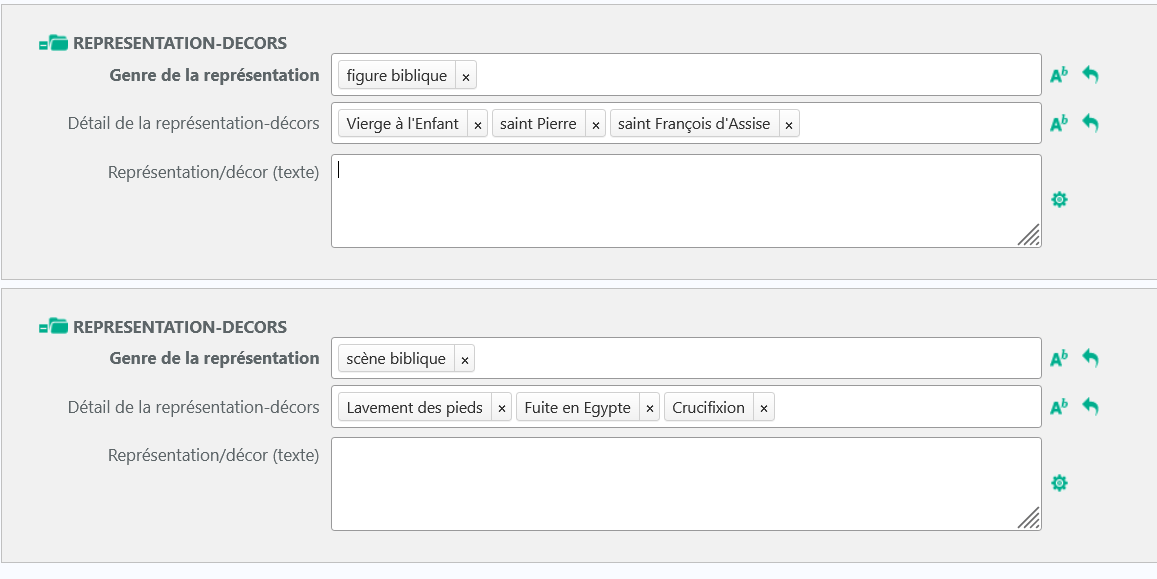Collapse the first REPRESENTATION-DECORS folder icon
Screen dimensions: 1157x579
53,44
